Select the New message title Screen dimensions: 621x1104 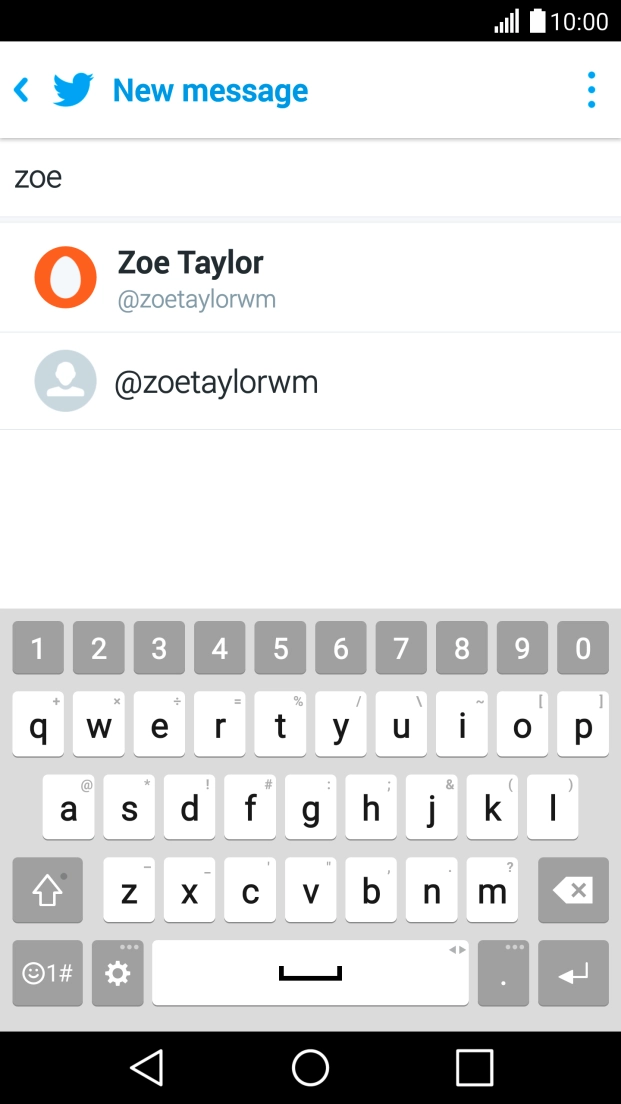click(x=210, y=89)
